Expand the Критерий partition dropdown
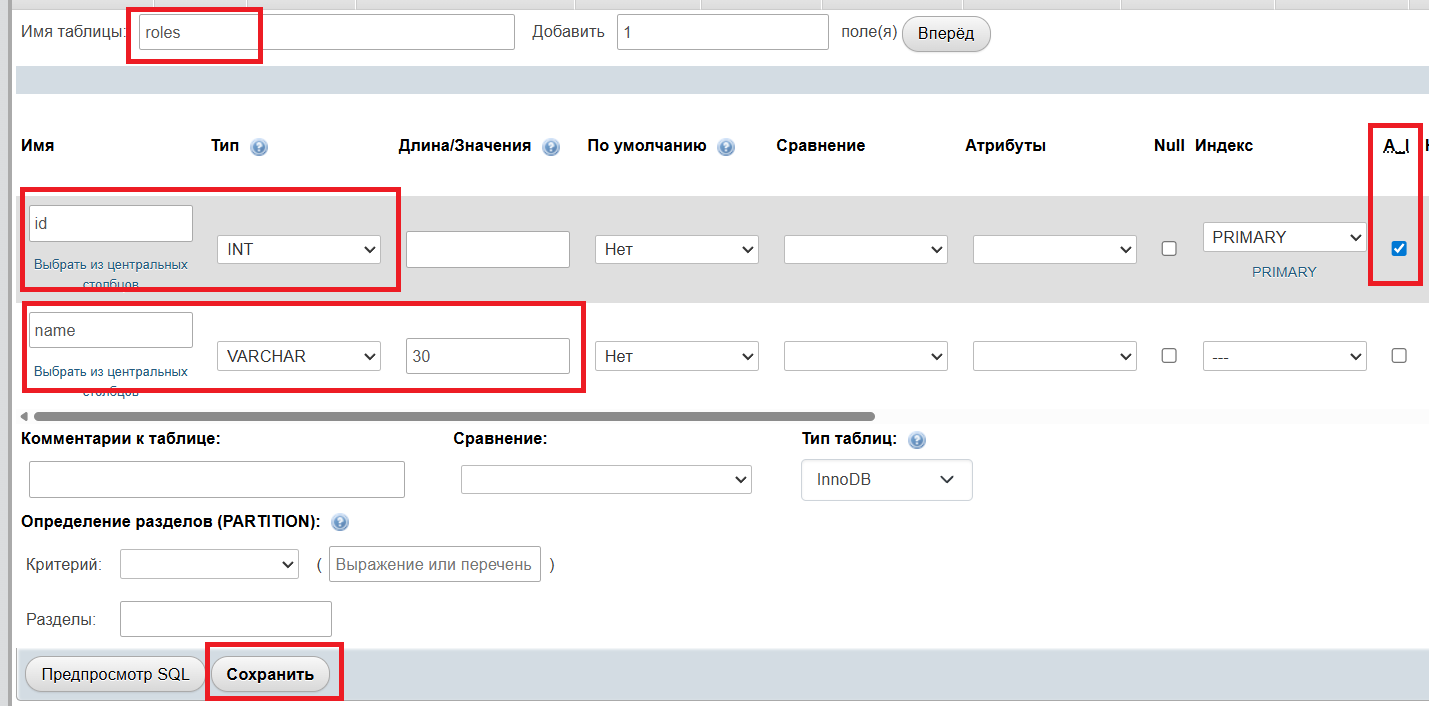Viewport: 1429px width, 706px height. tap(209, 565)
